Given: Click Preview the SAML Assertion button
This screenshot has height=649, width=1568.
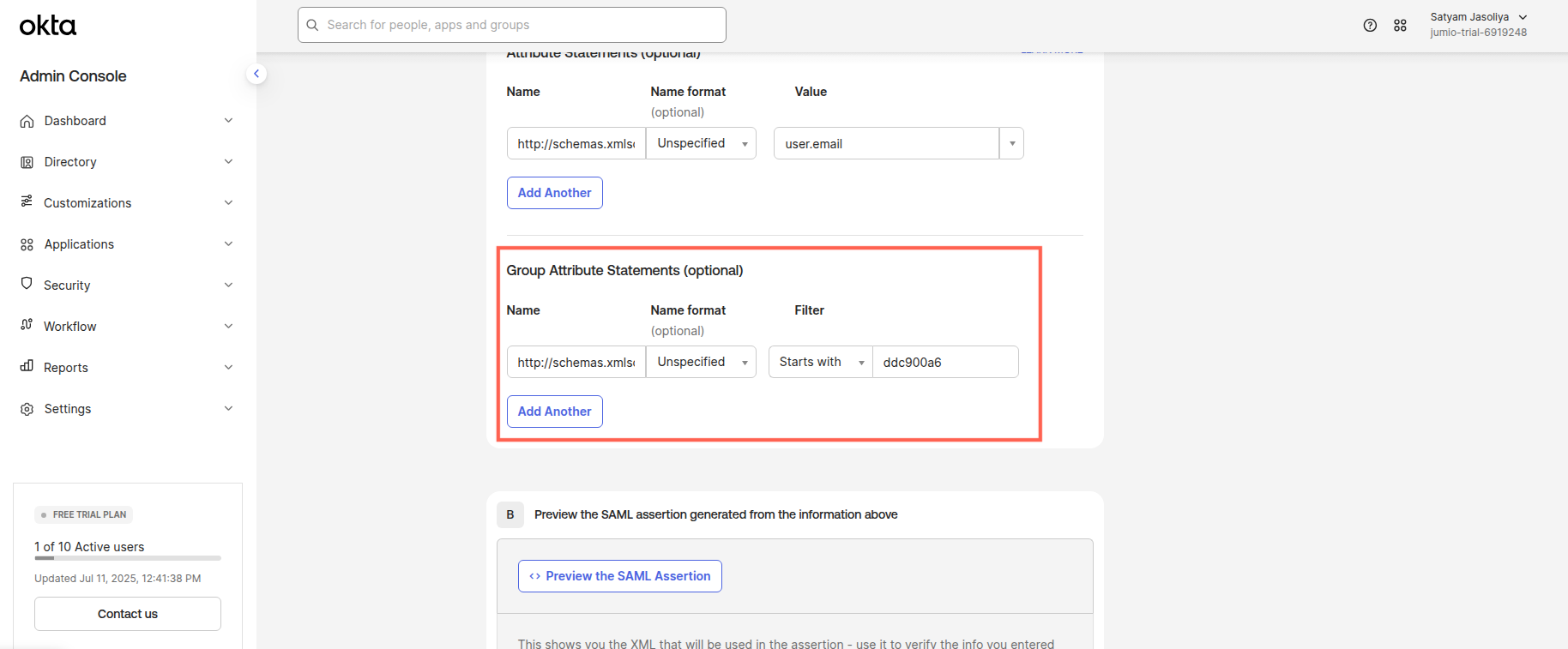Looking at the screenshot, I should pyautogui.click(x=619, y=576).
